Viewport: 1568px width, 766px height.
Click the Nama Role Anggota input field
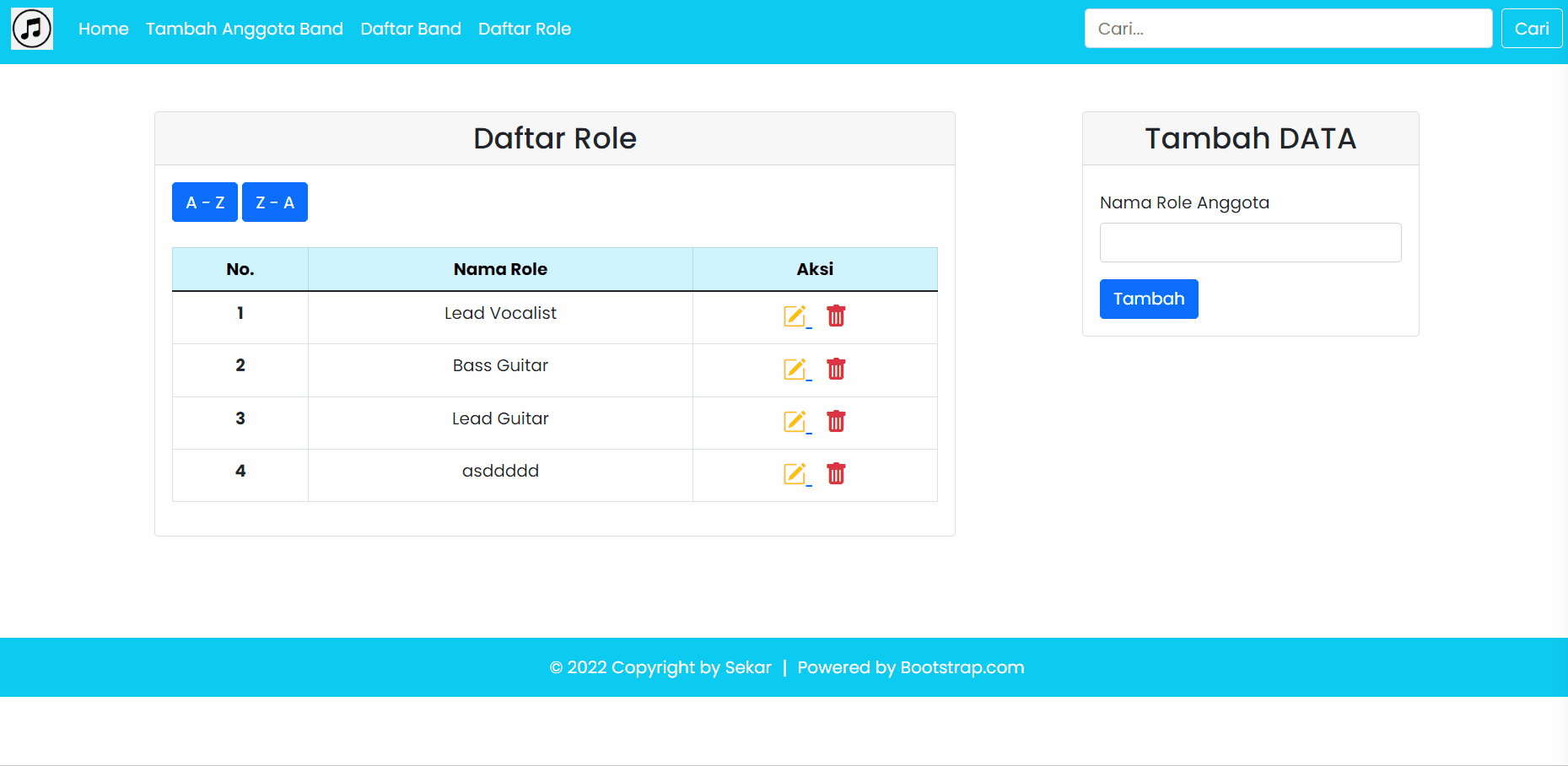click(1250, 242)
